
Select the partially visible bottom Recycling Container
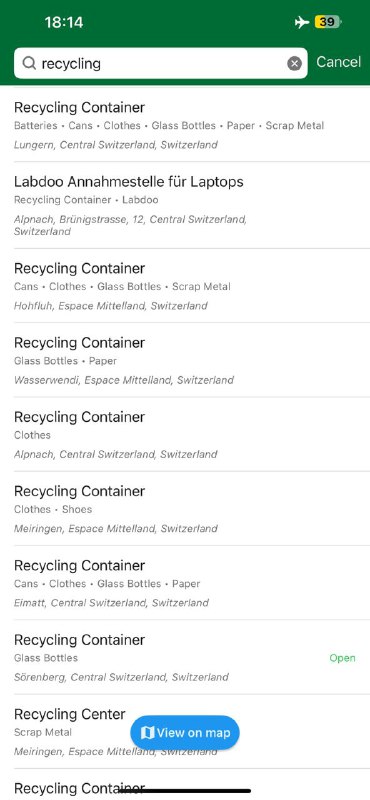185,785
